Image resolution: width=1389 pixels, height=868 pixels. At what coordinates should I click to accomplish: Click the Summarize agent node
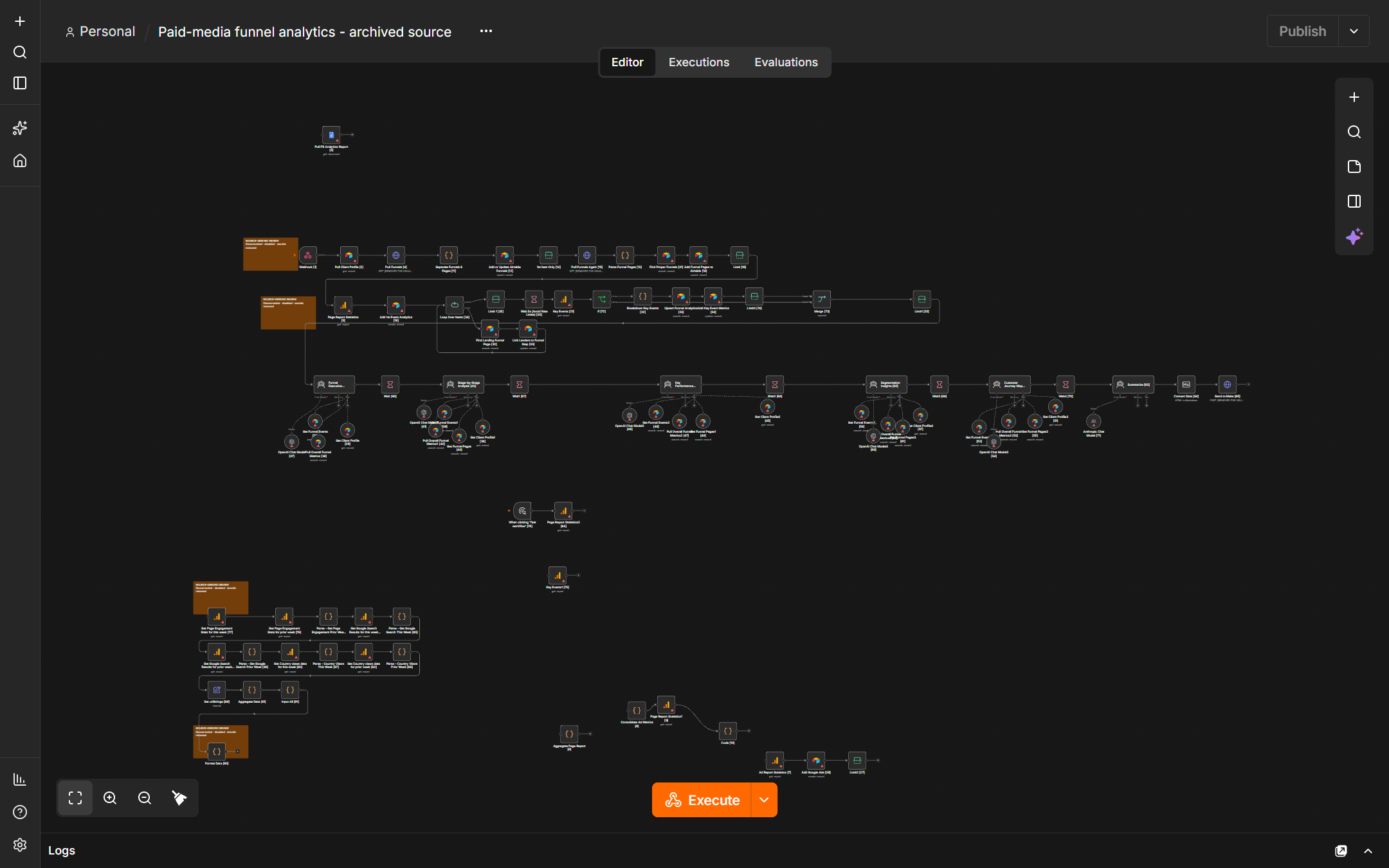1133,384
